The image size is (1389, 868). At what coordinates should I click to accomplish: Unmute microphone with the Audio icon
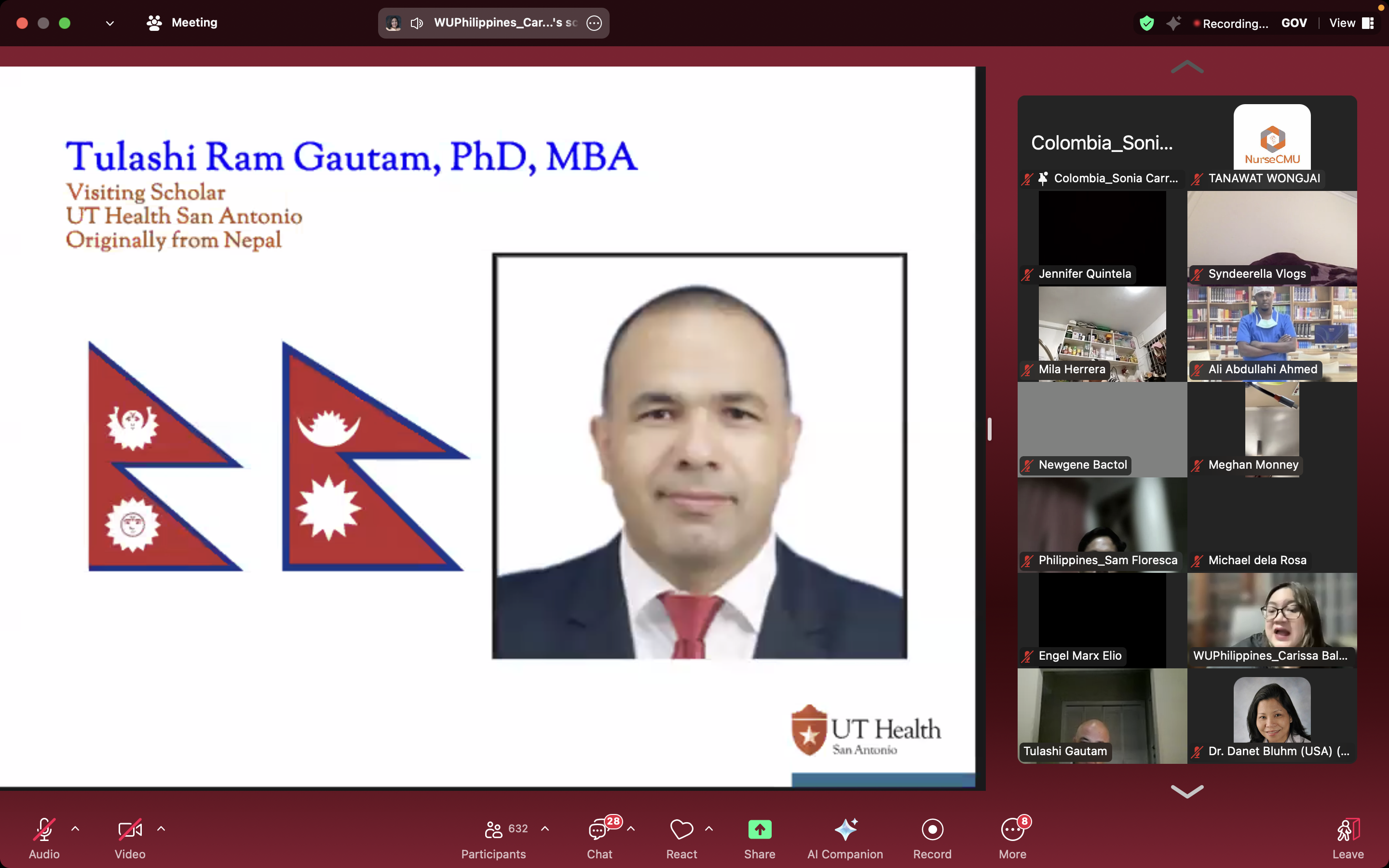click(x=44, y=829)
